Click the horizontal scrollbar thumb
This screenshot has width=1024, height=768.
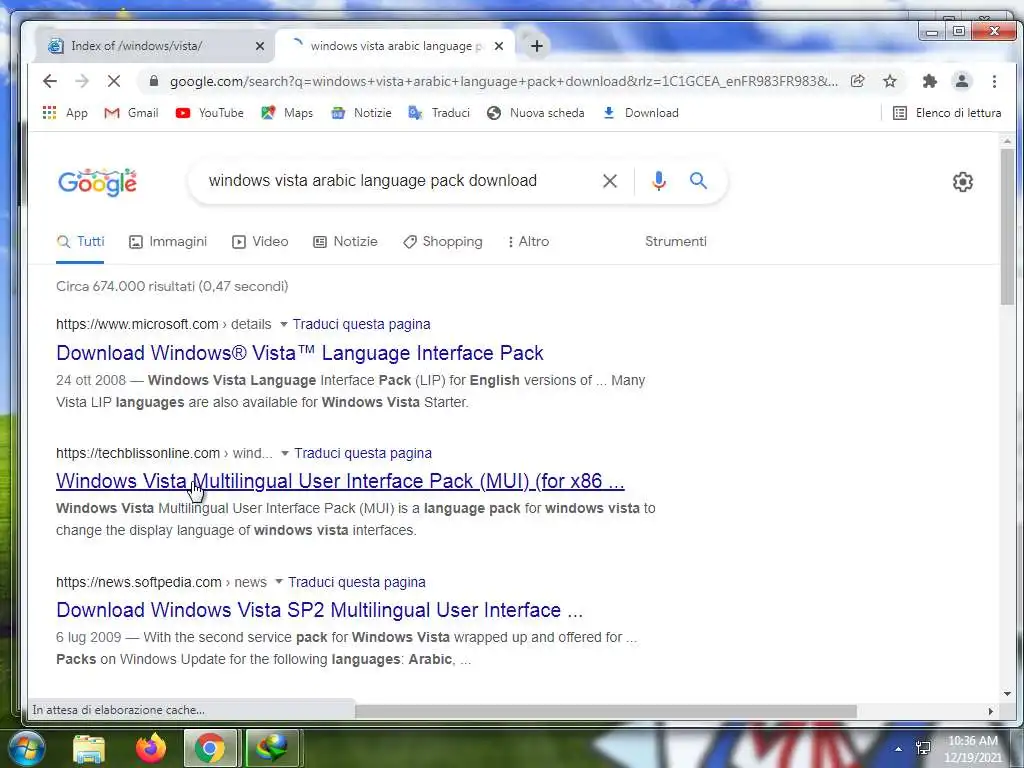605,711
